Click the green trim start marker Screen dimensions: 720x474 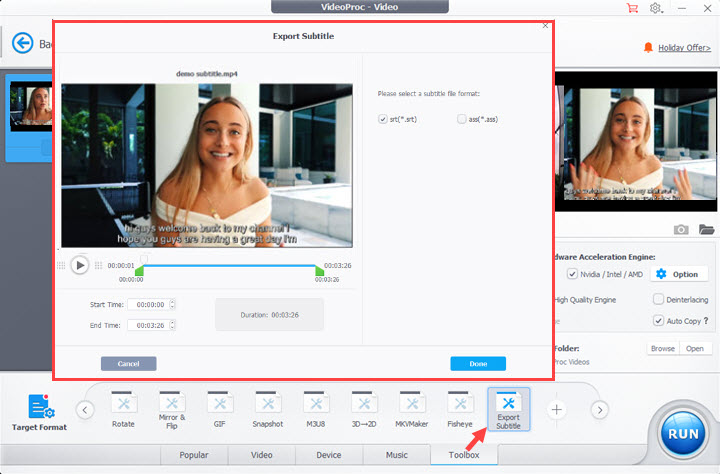[x=139, y=271]
